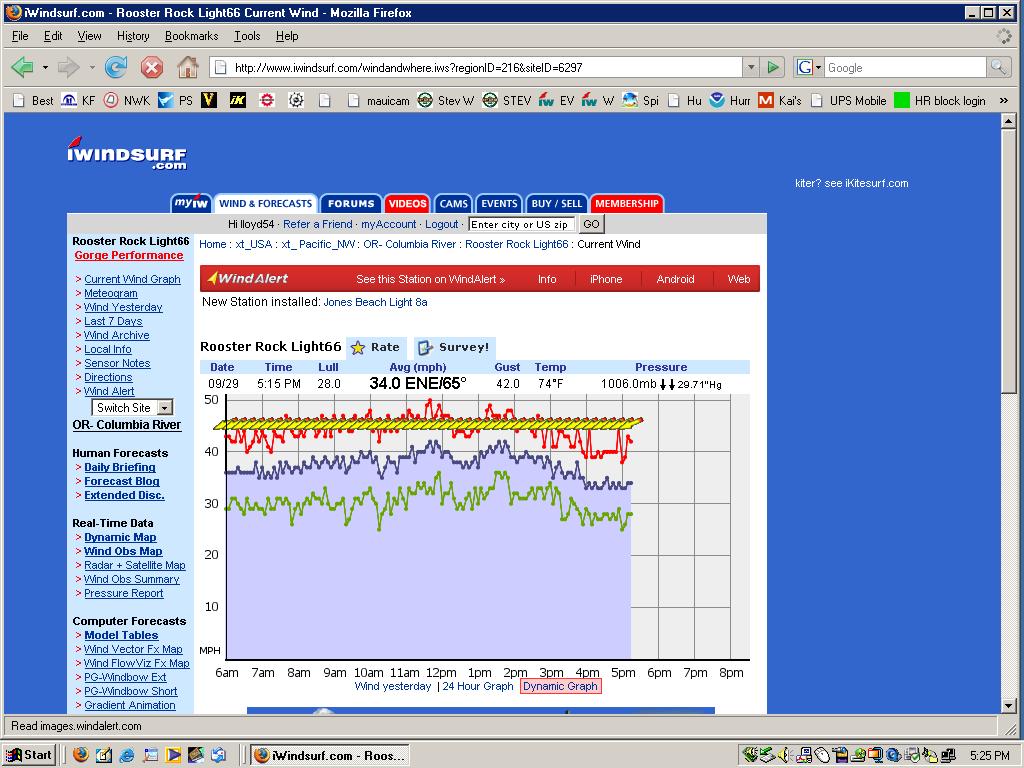Click the GO button next to the city field
Screen dimensions: 1024x768
click(591, 224)
